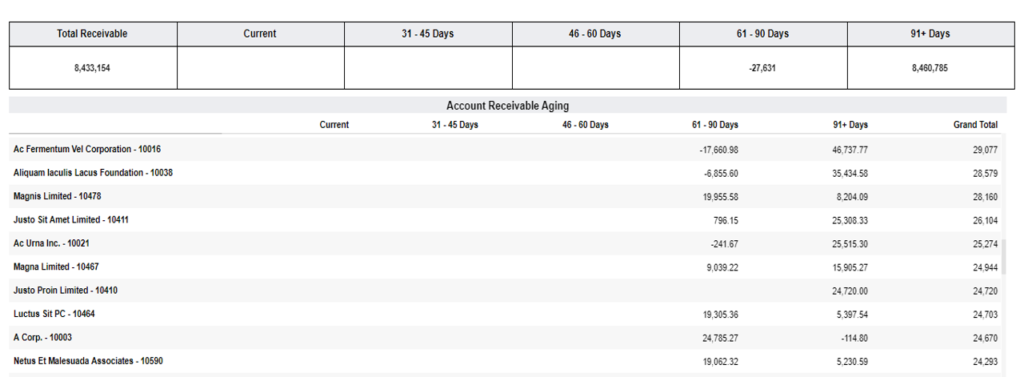Screen dimensions: 1024x377
Task: Click the 46,737.77 cell
Action: pos(850,150)
